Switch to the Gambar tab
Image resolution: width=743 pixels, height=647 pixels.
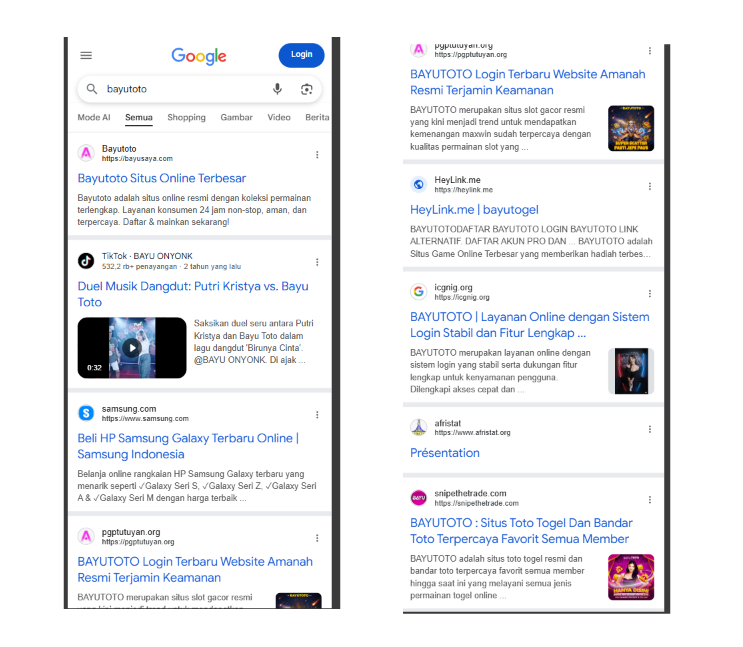(x=236, y=117)
